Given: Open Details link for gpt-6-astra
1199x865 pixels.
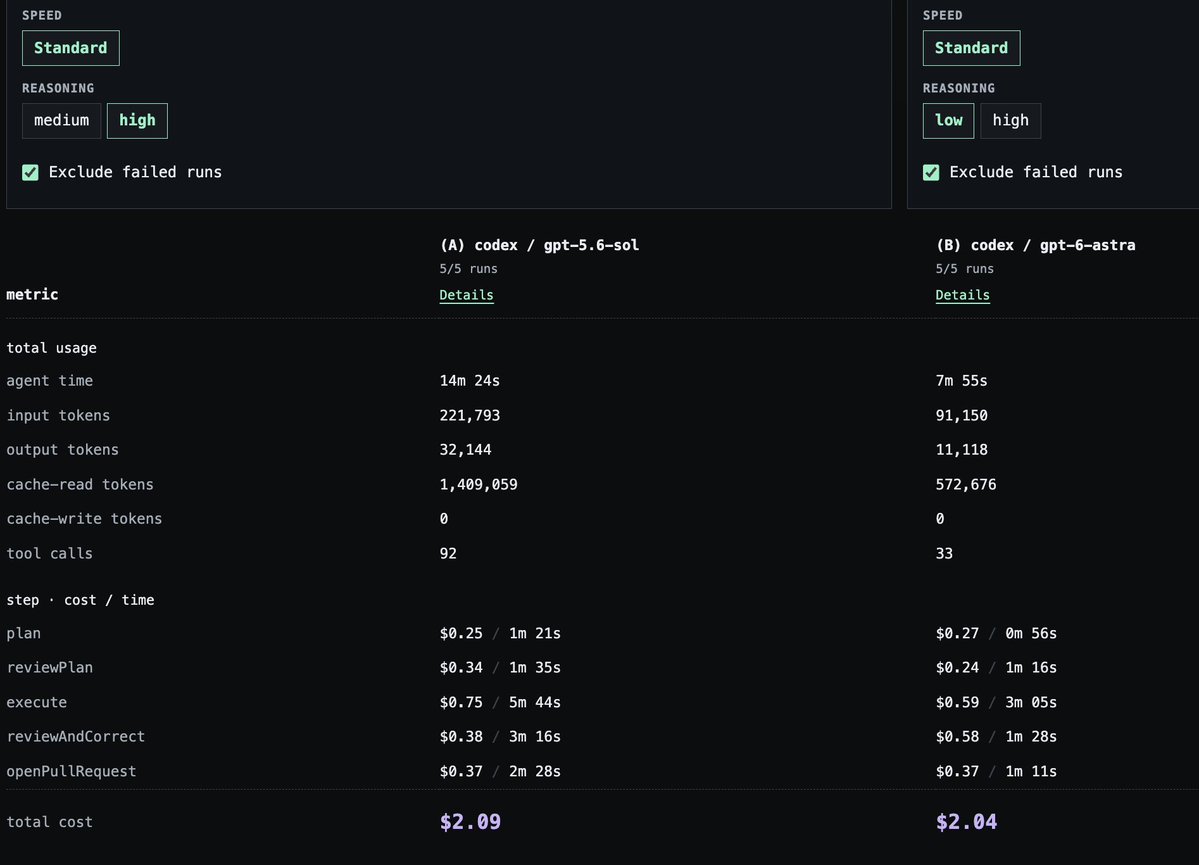Looking at the screenshot, I should (963, 295).
